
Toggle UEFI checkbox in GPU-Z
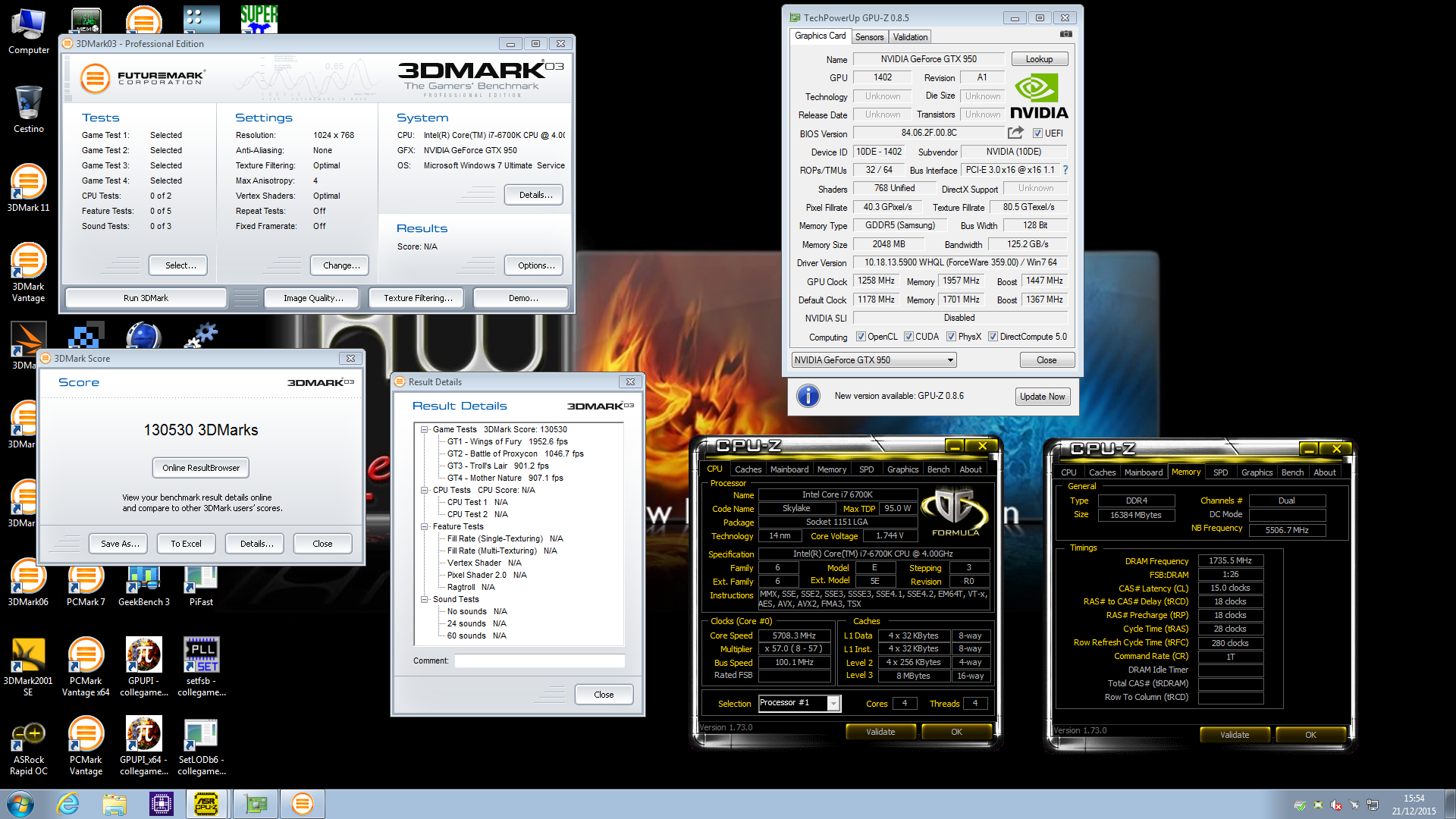(x=1037, y=133)
